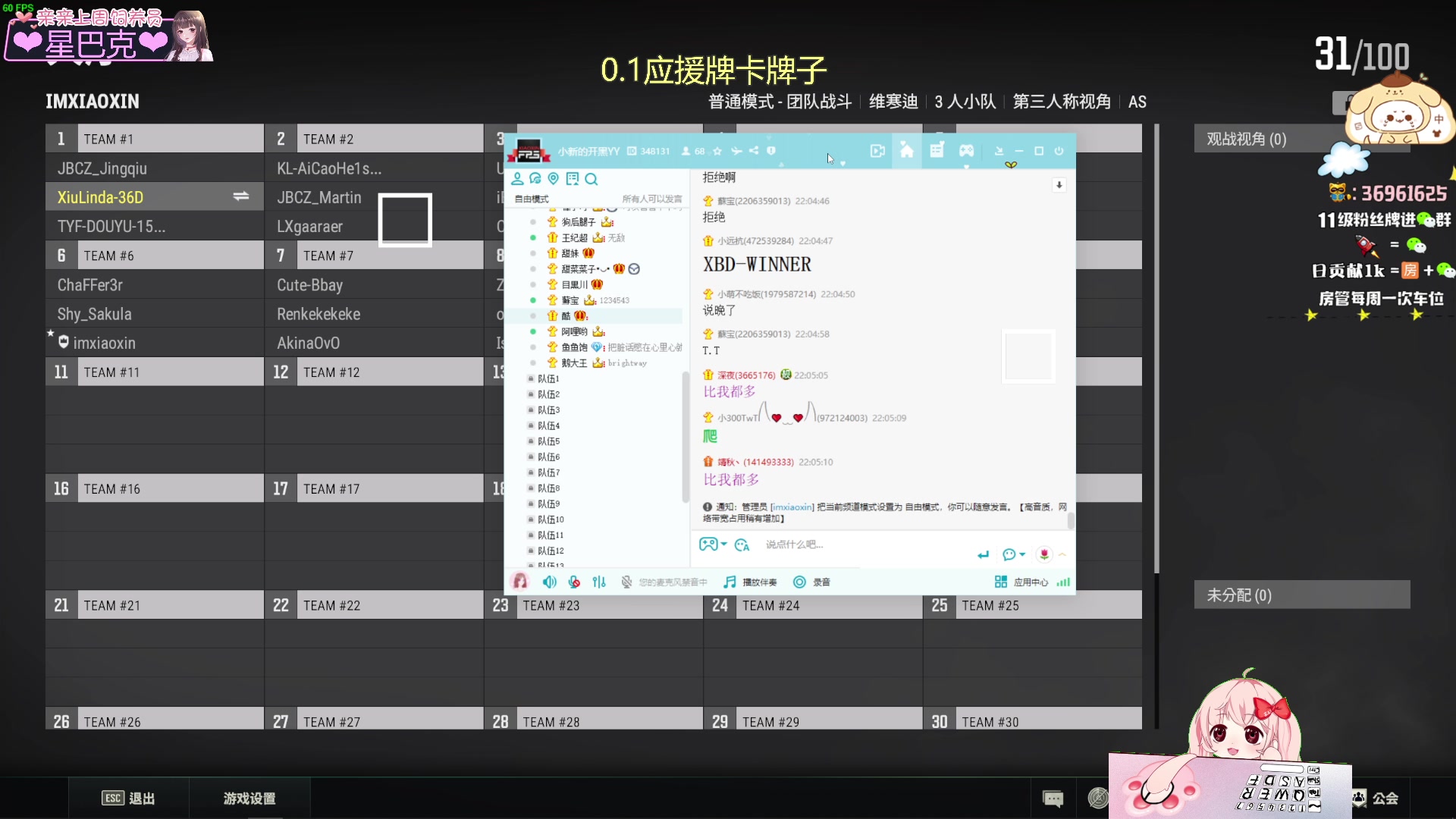Open the 自由模式 channel mode selector

532,199
